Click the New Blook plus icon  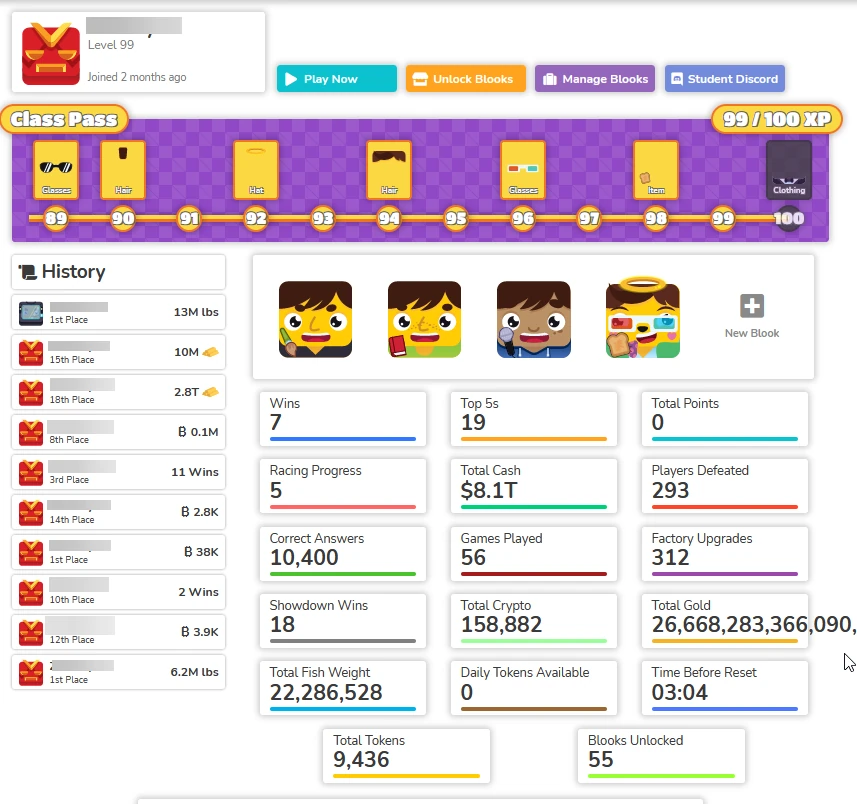(x=751, y=306)
